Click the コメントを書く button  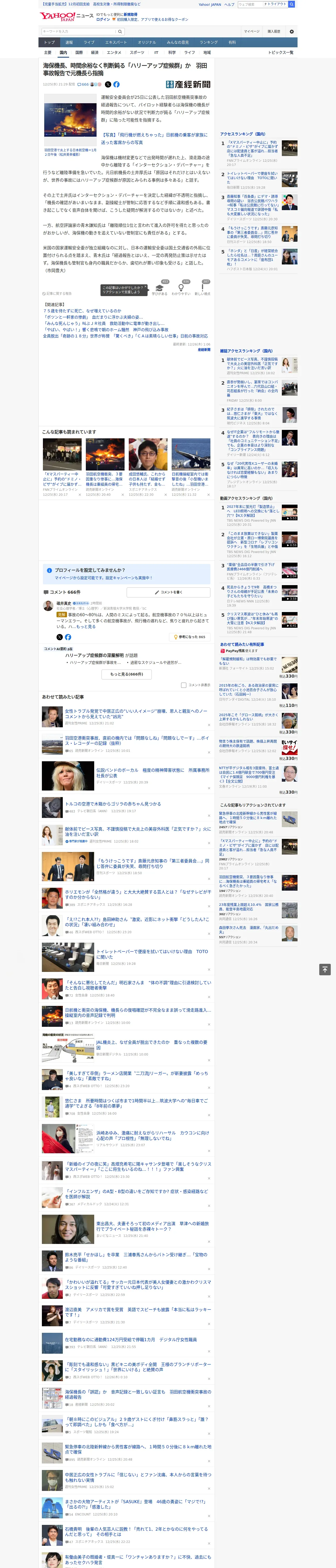click(168, 592)
